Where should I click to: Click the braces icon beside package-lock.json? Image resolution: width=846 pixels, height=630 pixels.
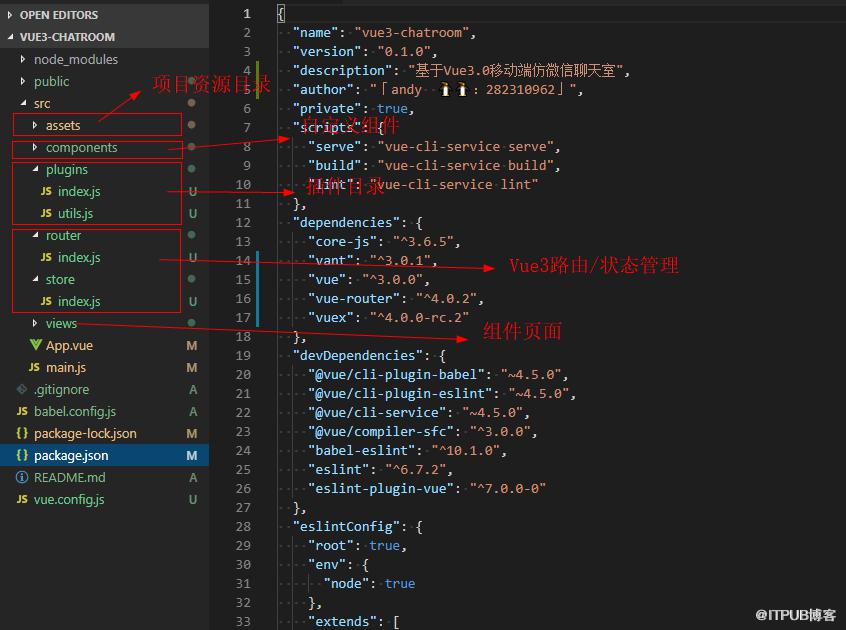pyautogui.click(x=22, y=433)
